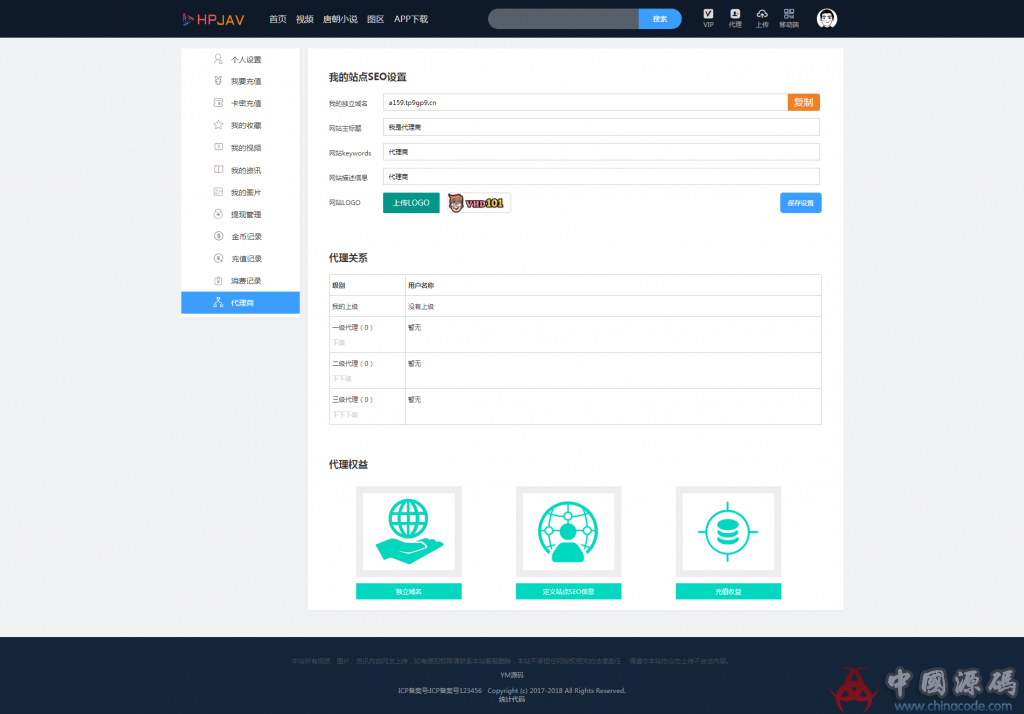
Task: Select 唐朝小说 in the top navigation
Action: 339,18
